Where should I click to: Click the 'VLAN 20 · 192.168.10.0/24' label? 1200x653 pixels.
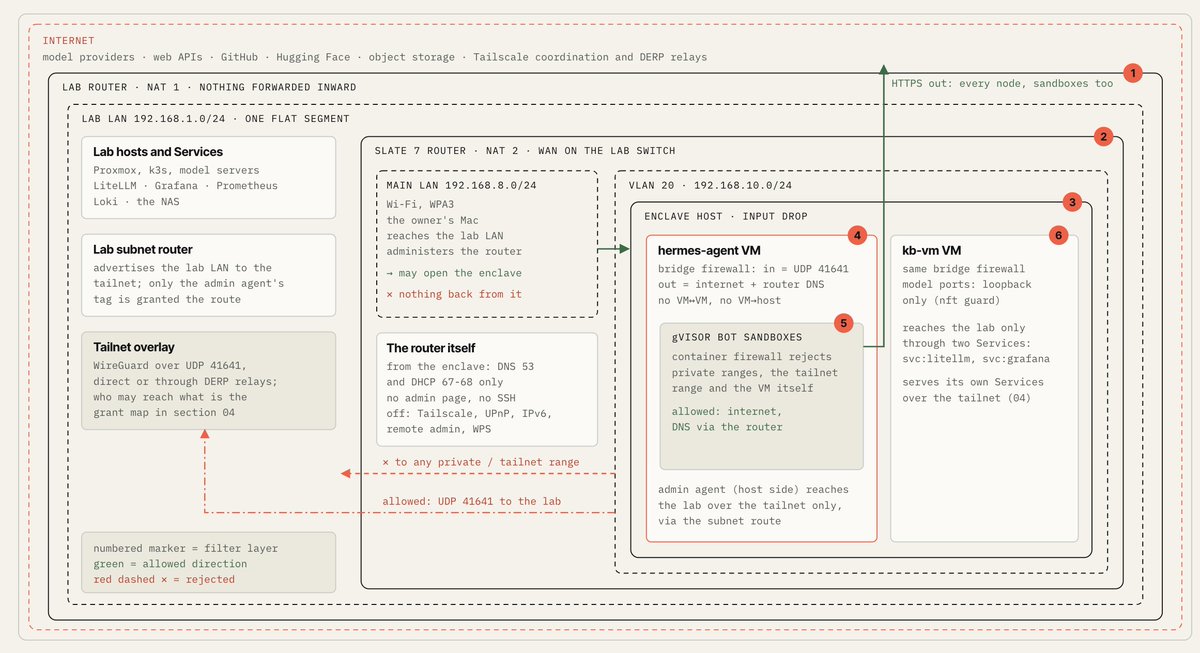click(x=710, y=186)
